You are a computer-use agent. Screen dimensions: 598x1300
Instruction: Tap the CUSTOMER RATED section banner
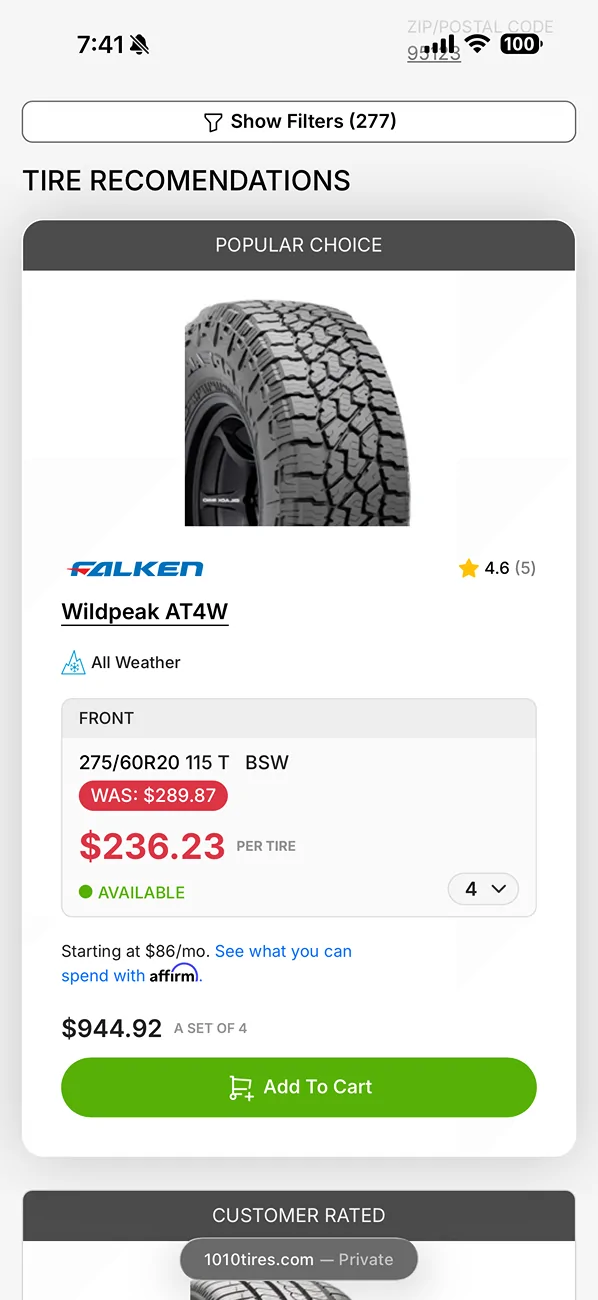pyautogui.click(x=299, y=1215)
